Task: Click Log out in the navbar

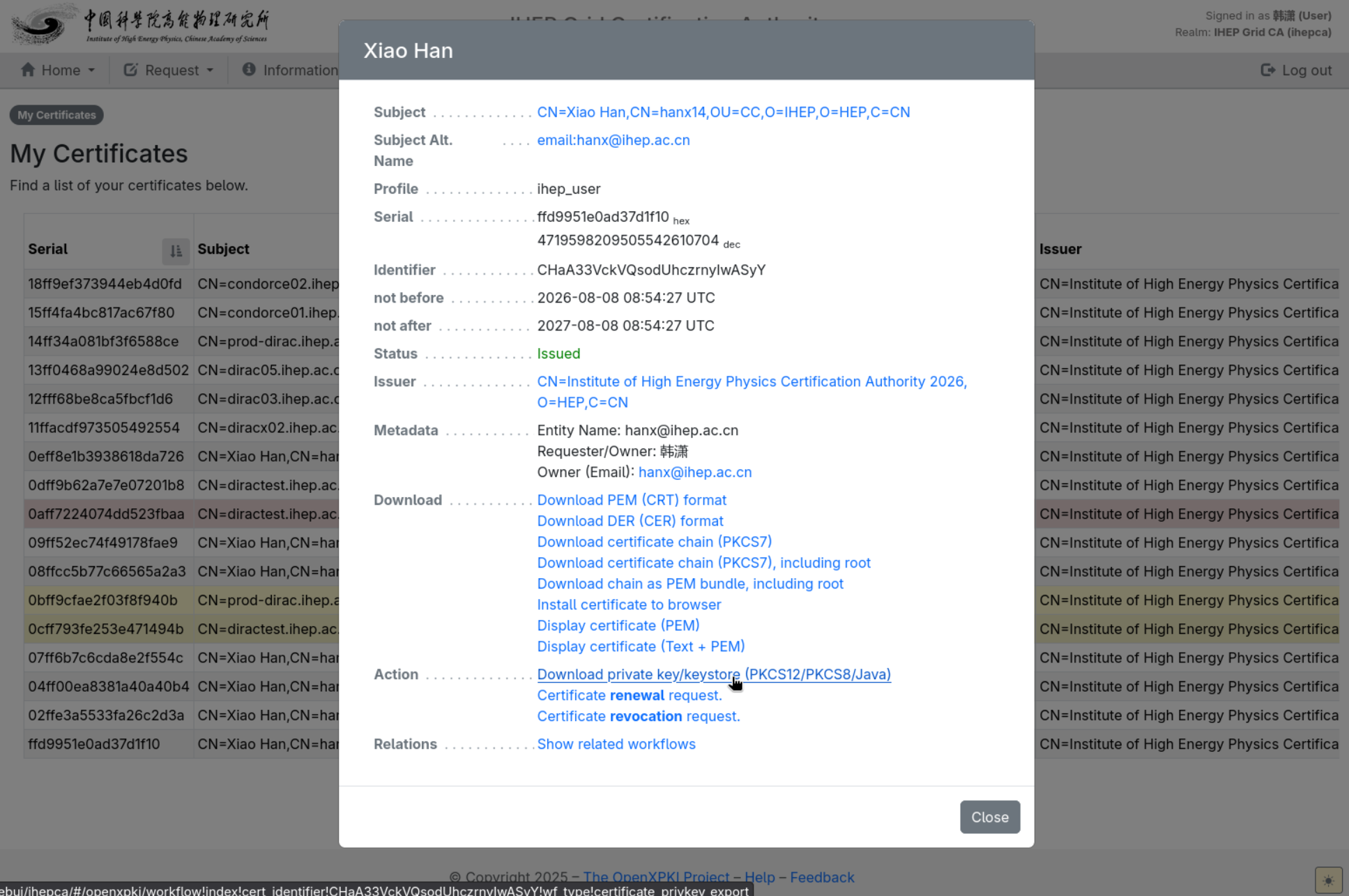Action: pyautogui.click(x=1296, y=70)
